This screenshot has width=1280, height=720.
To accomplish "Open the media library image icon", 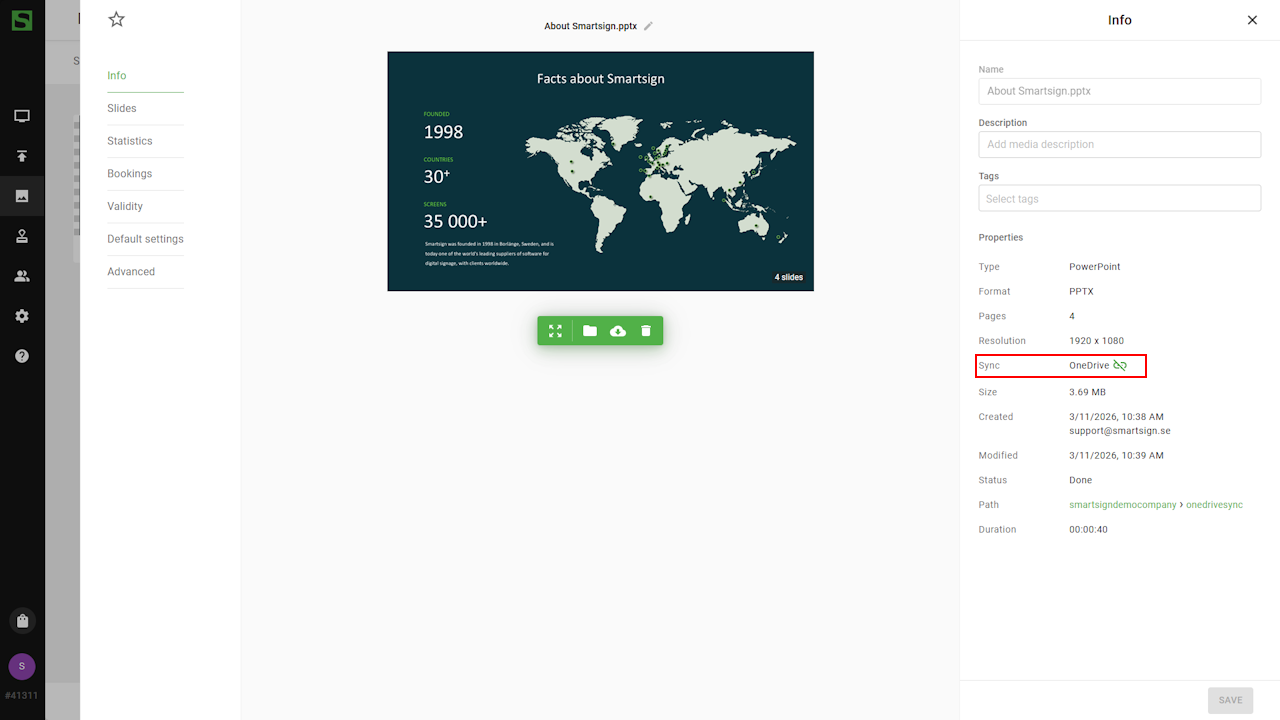I will 22,196.
